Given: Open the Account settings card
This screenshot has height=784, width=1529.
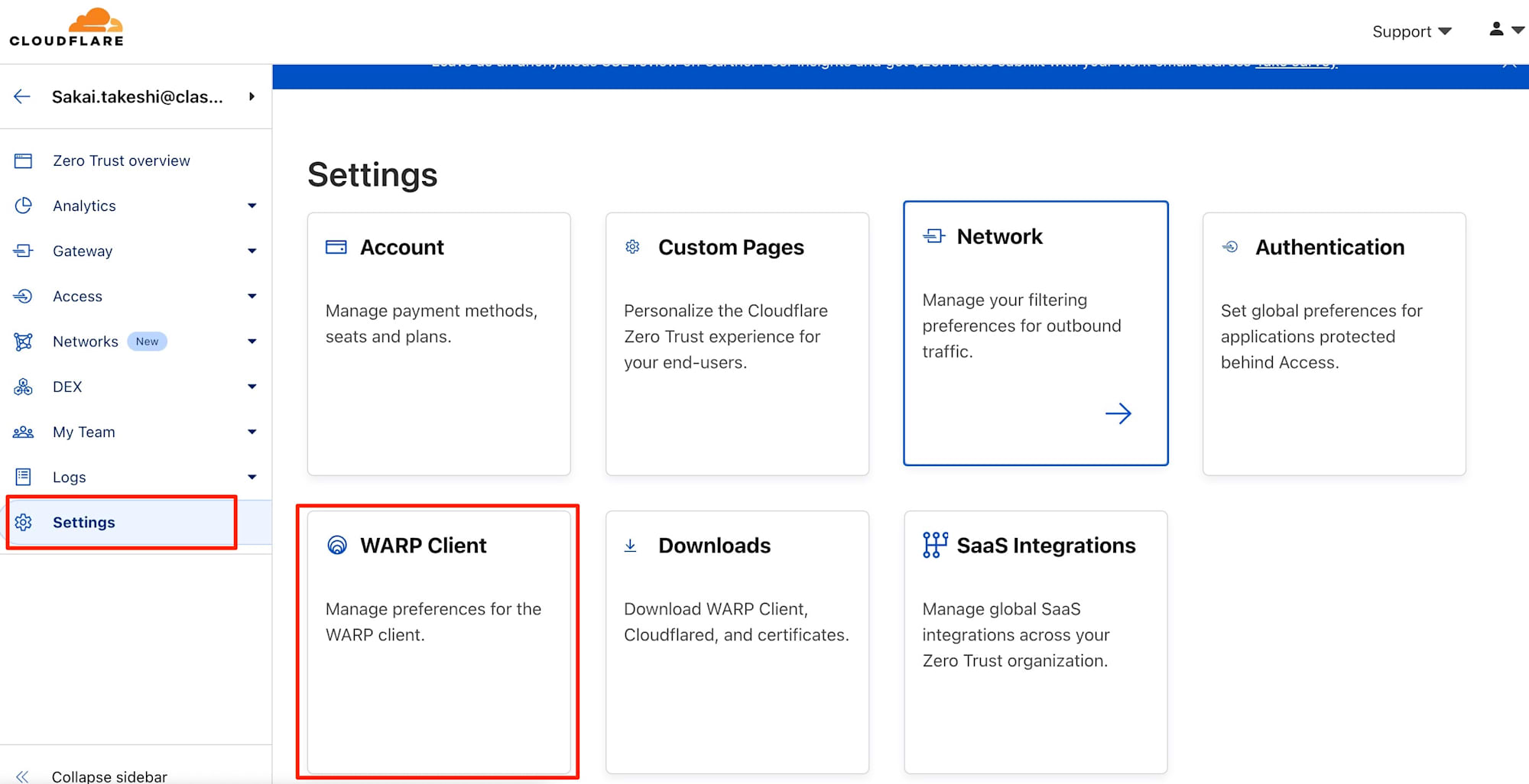Looking at the screenshot, I should coord(439,344).
